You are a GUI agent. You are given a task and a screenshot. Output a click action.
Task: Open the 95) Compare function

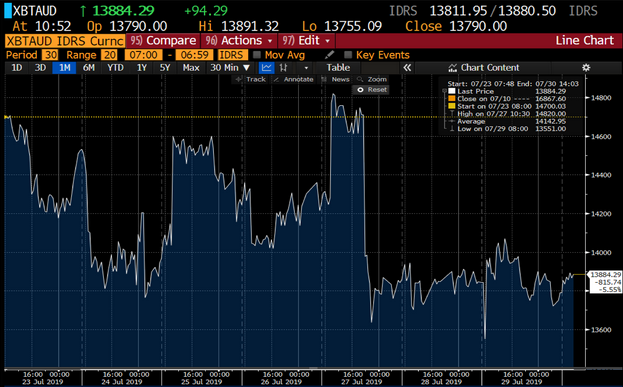pyautogui.click(x=163, y=41)
